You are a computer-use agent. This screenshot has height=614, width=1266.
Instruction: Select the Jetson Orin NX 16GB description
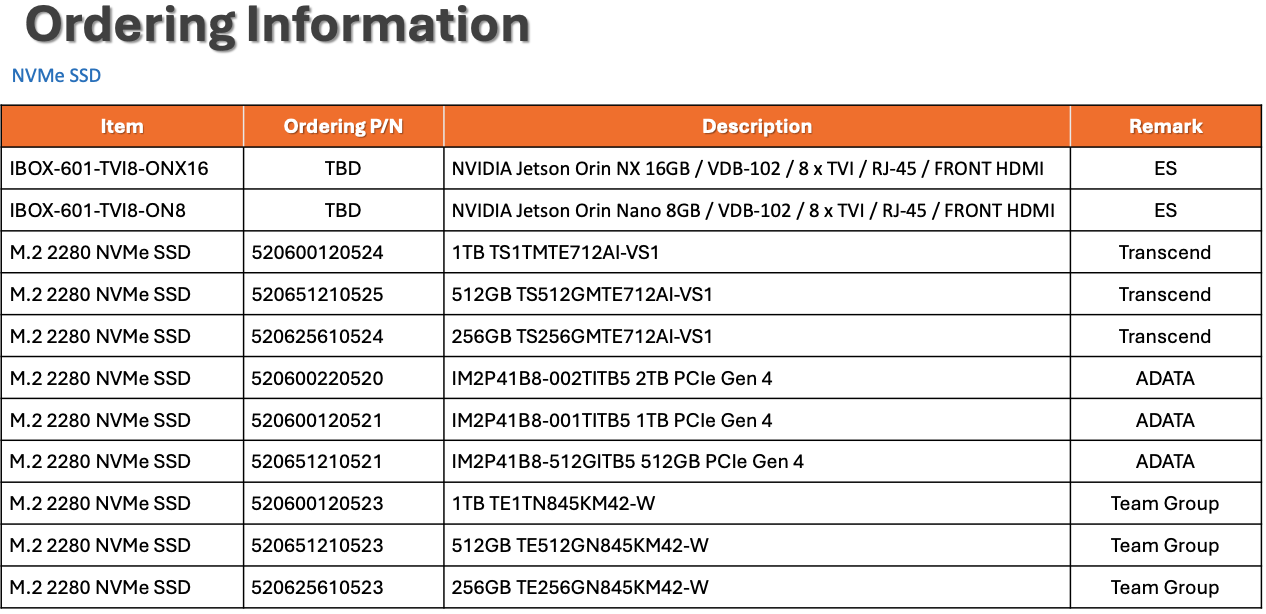click(748, 169)
